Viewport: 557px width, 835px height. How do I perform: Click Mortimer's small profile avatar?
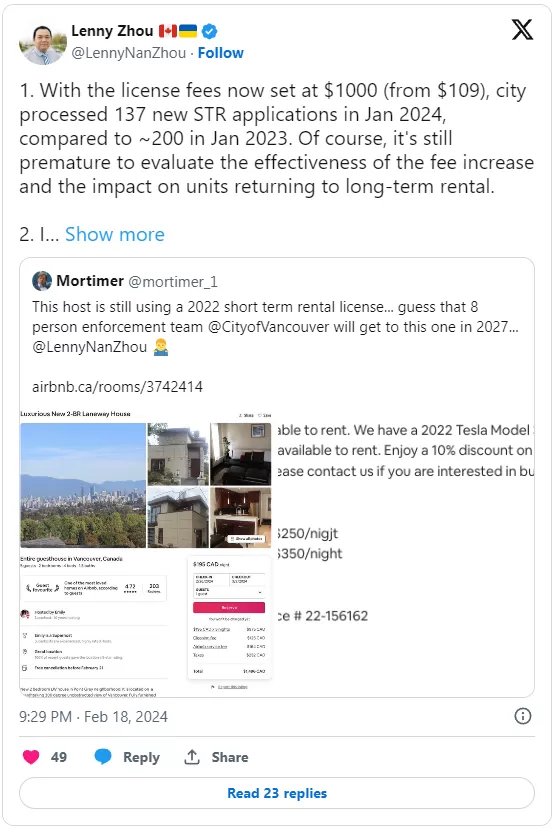(42, 281)
